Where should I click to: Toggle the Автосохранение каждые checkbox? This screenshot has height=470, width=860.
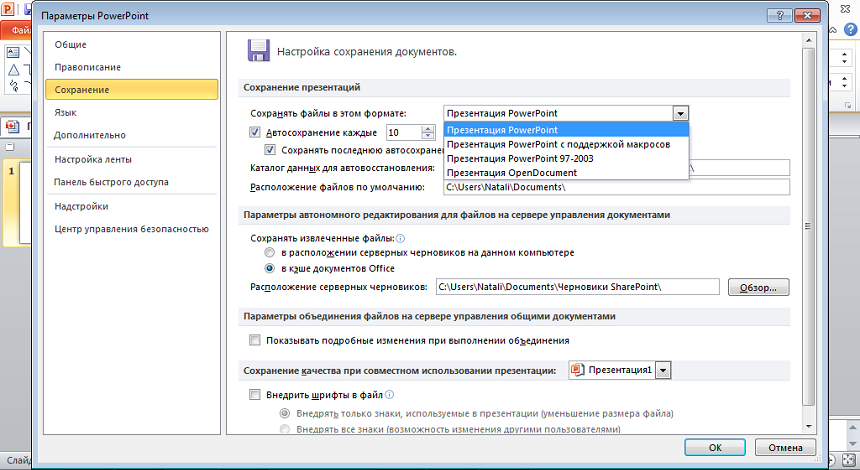pyautogui.click(x=254, y=132)
